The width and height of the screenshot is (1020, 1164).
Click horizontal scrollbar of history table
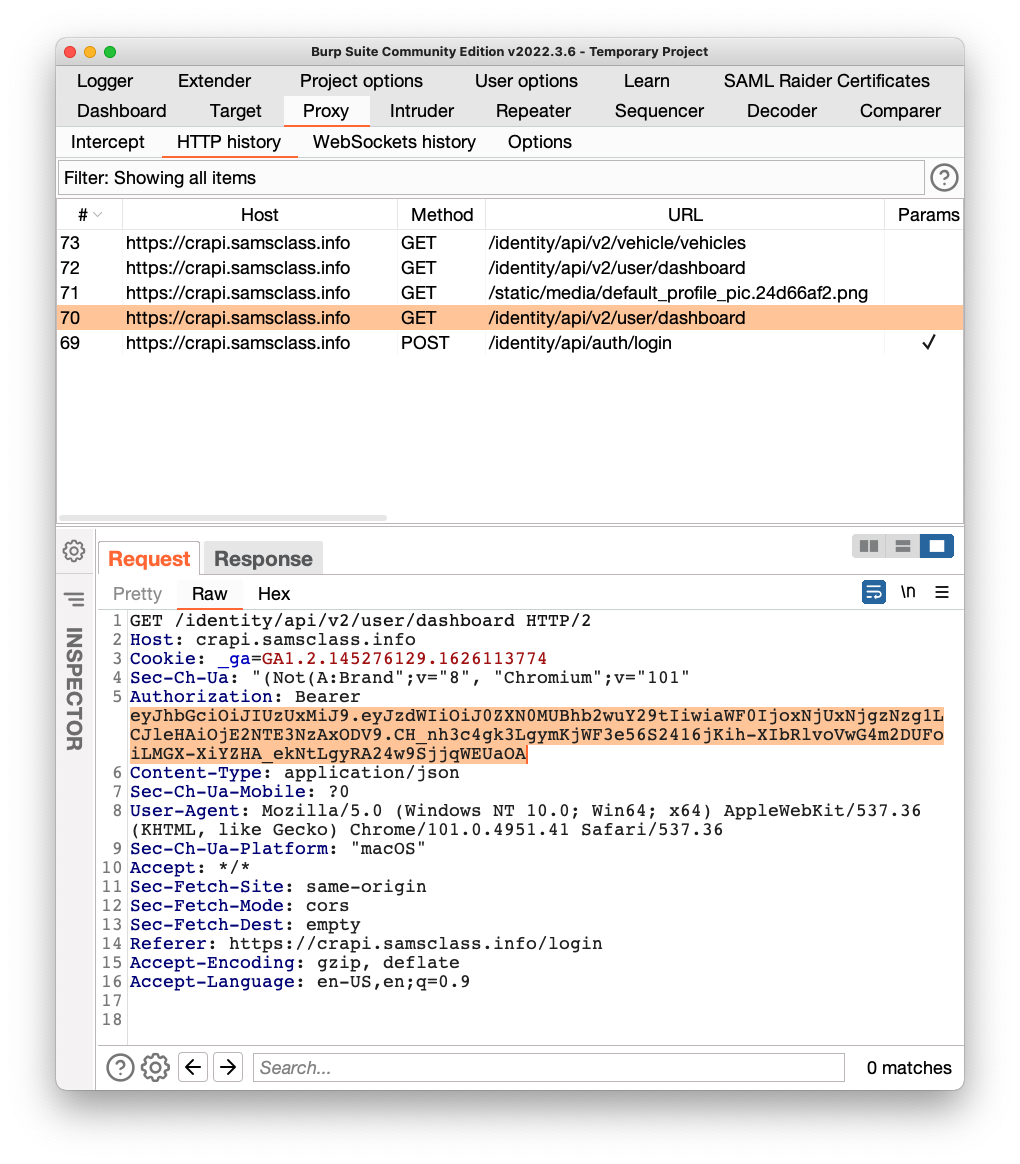coord(223,517)
